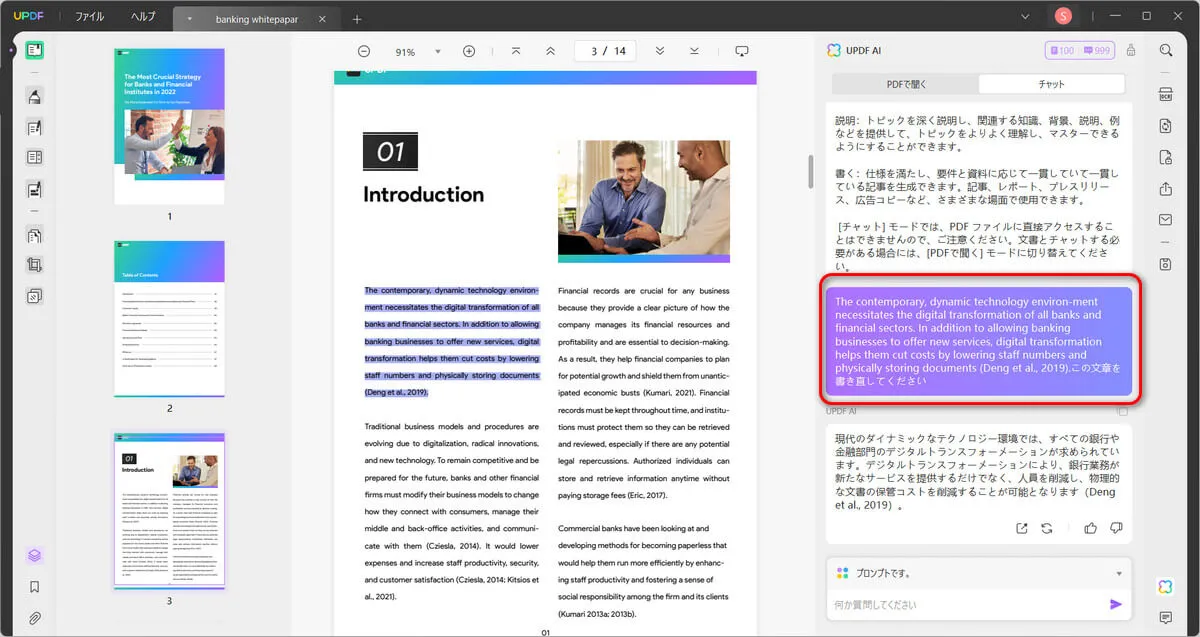Open the Attachments paperclip panel
Viewport: 1200px width, 637px height.
[35, 618]
